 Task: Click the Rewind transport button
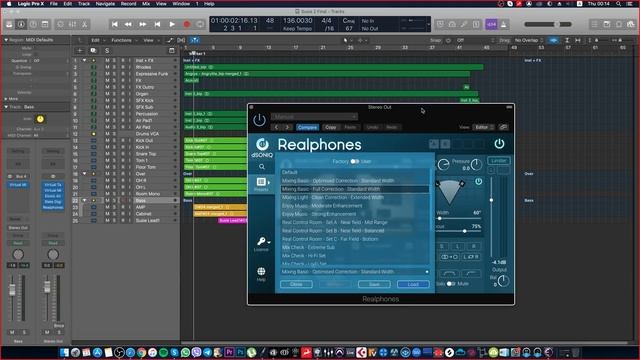[128, 24]
